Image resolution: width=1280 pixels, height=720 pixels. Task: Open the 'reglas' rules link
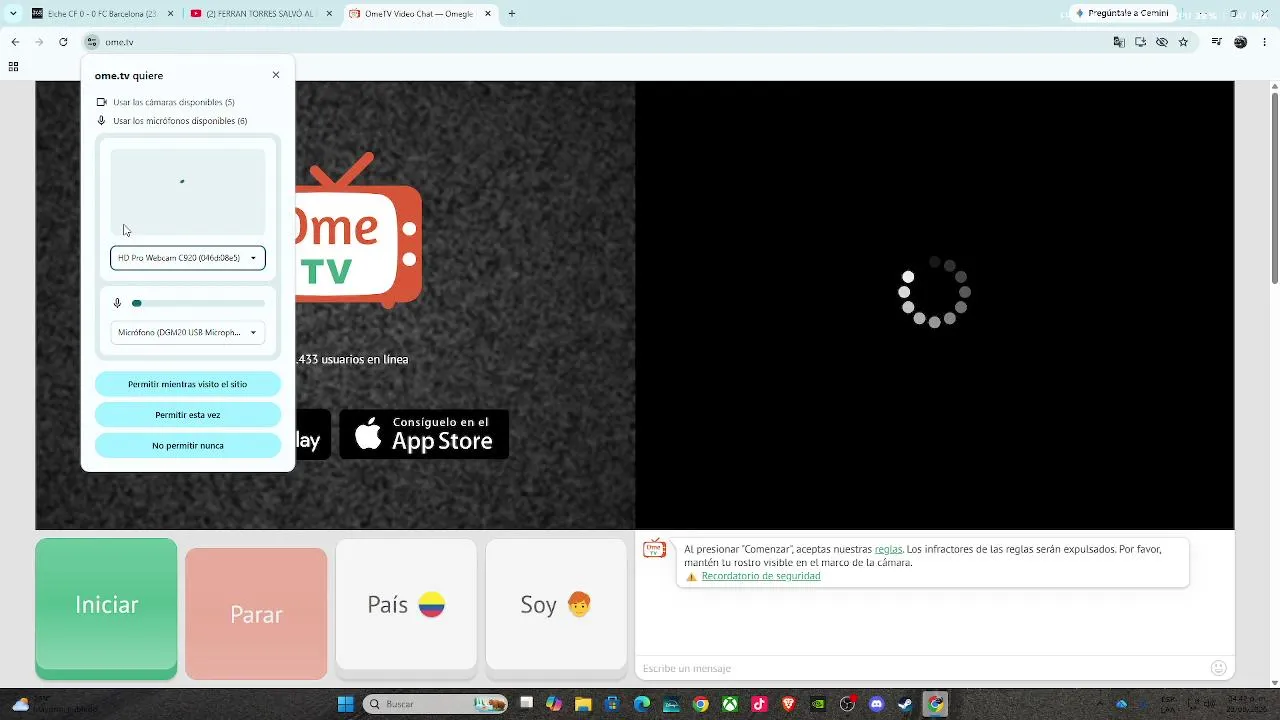point(888,549)
